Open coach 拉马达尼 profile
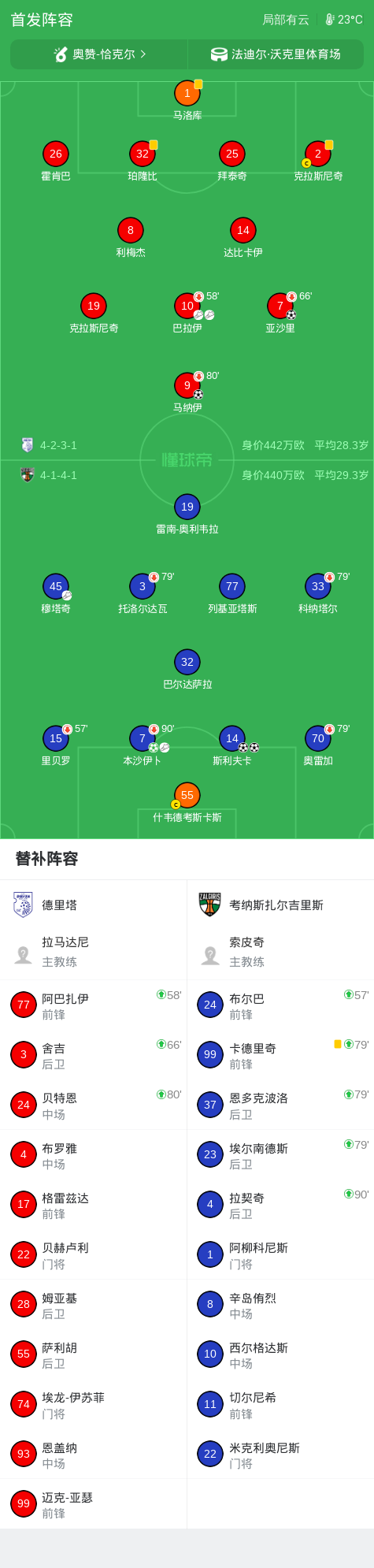Image resolution: width=374 pixels, height=1568 pixels. (x=94, y=951)
